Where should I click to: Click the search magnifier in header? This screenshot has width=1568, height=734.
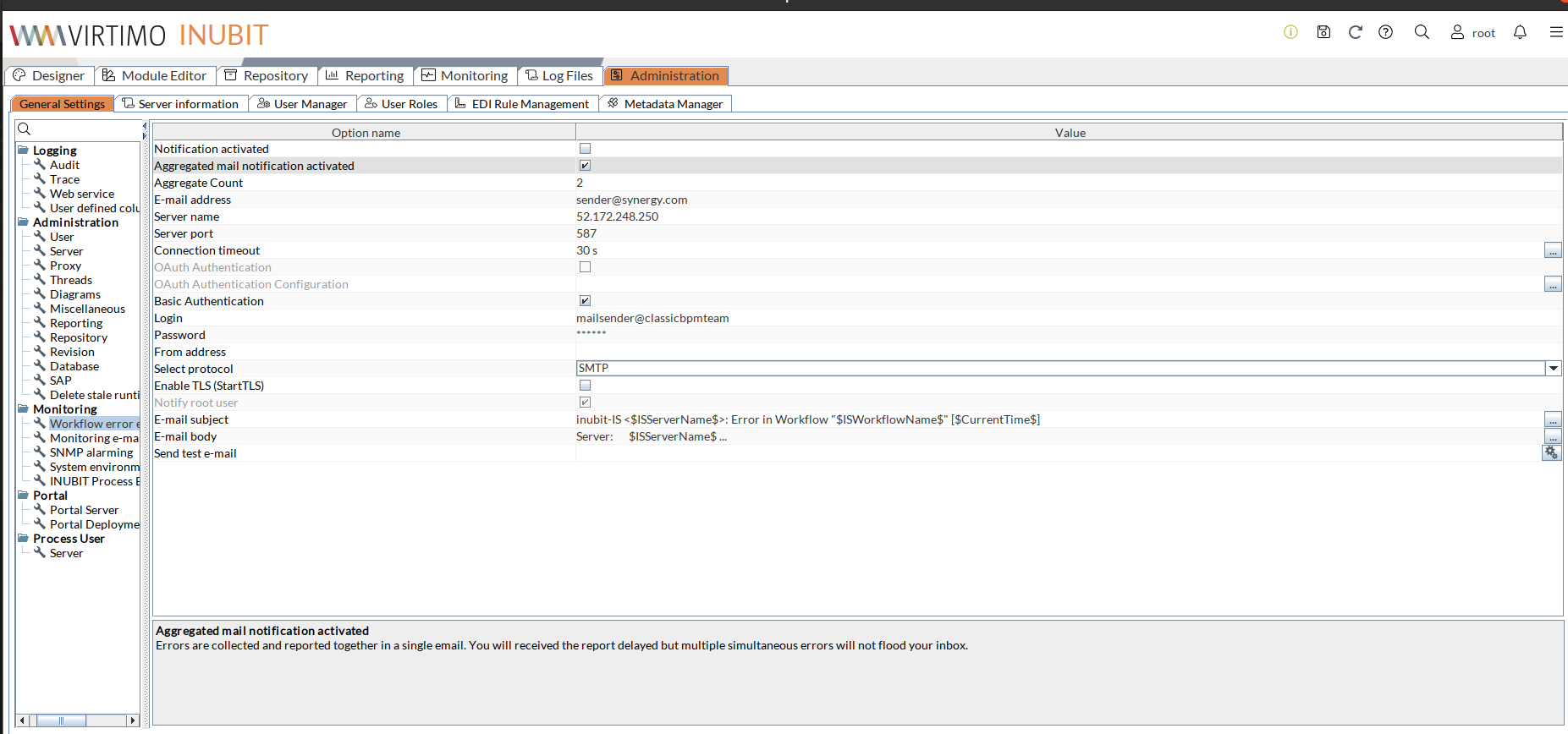tap(1422, 32)
